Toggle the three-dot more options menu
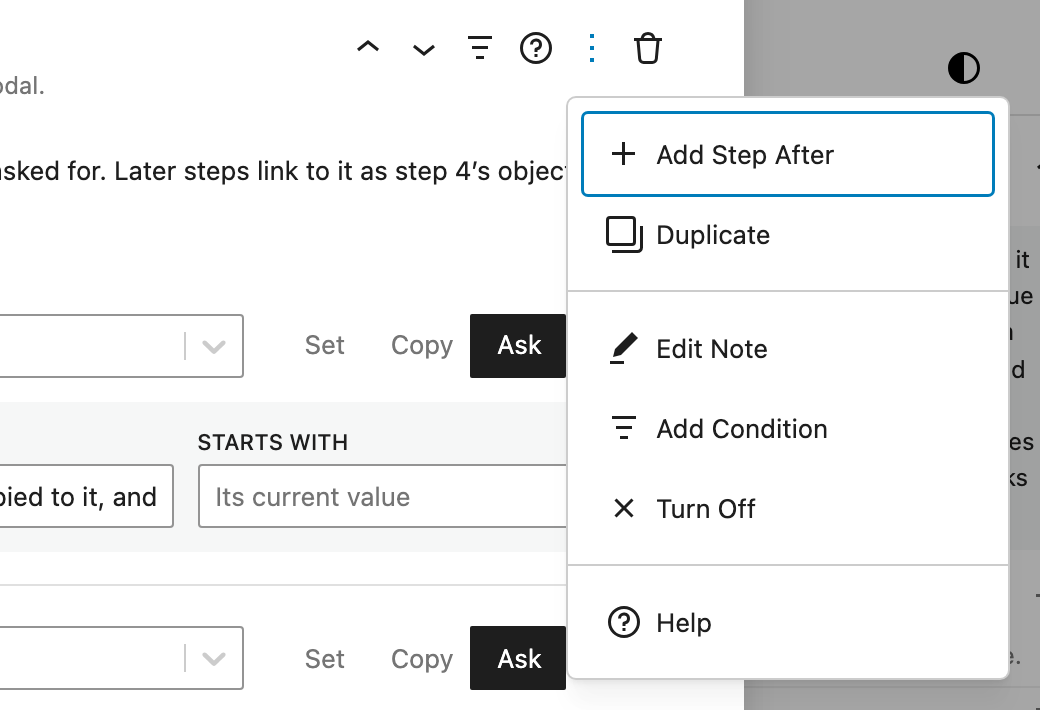Screen dimensions: 1040x710 (592, 48)
